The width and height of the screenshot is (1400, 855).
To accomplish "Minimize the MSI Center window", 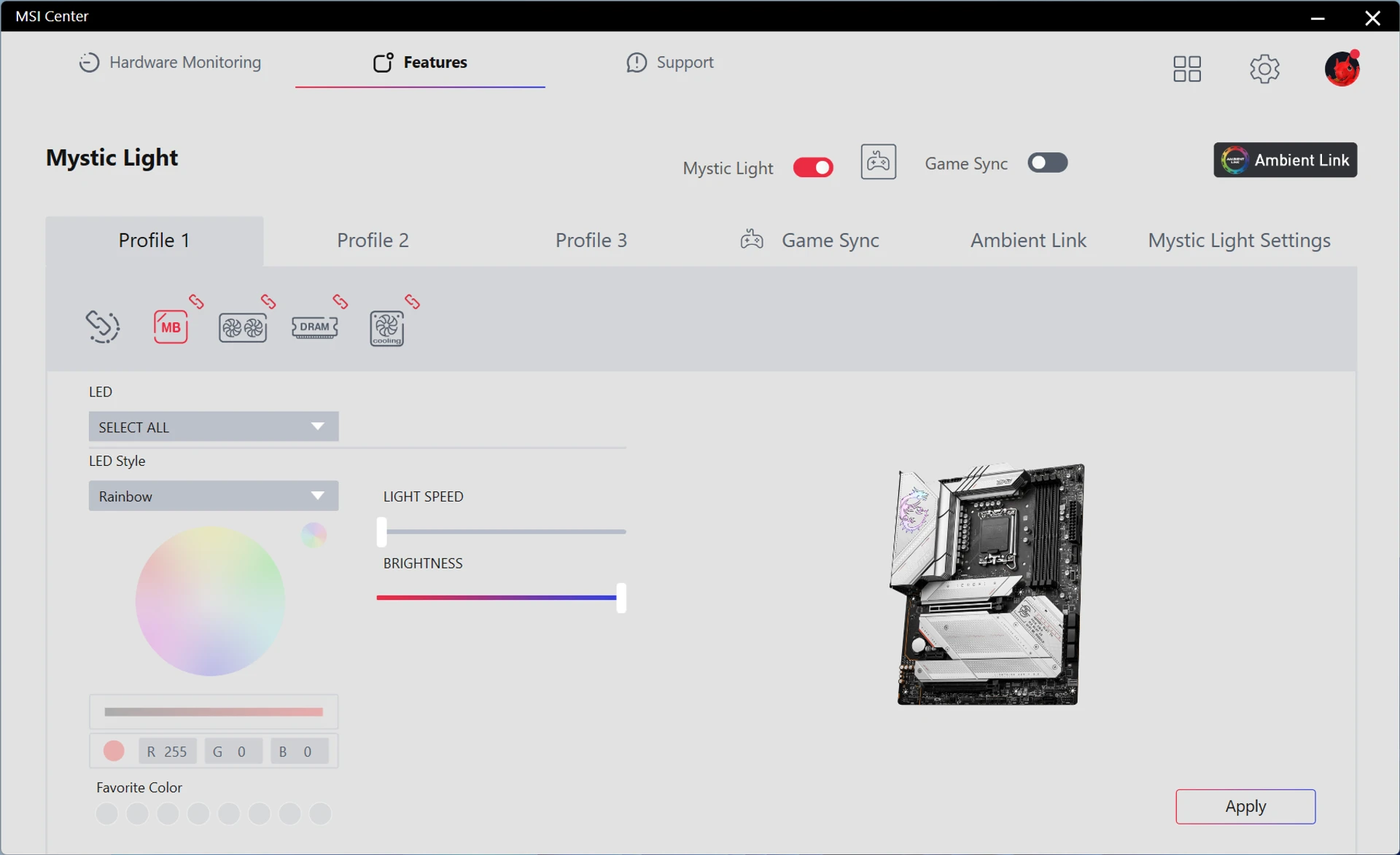I will [x=1318, y=17].
